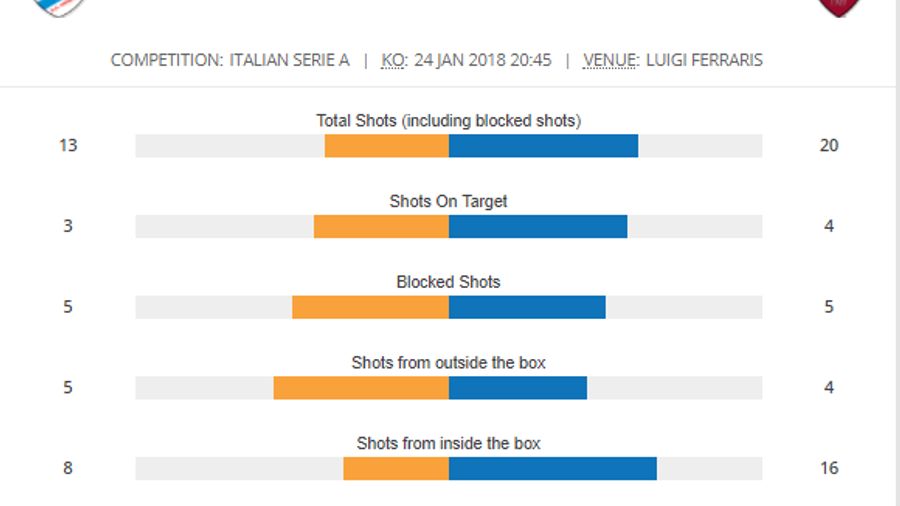The width and height of the screenshot is (900, 506).
Task: Click the away team crest at top right
Action: click(x=839, y=6)
